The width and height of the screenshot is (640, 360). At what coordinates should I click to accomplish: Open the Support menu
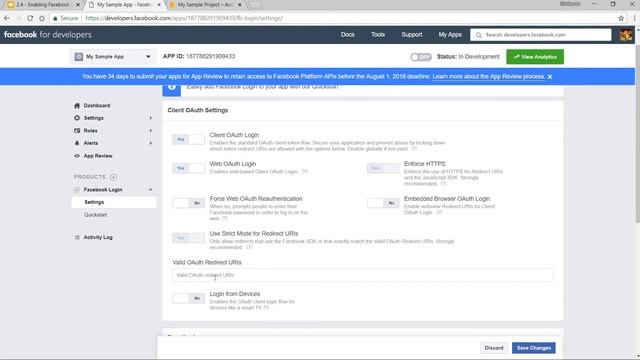click(411, 35)
